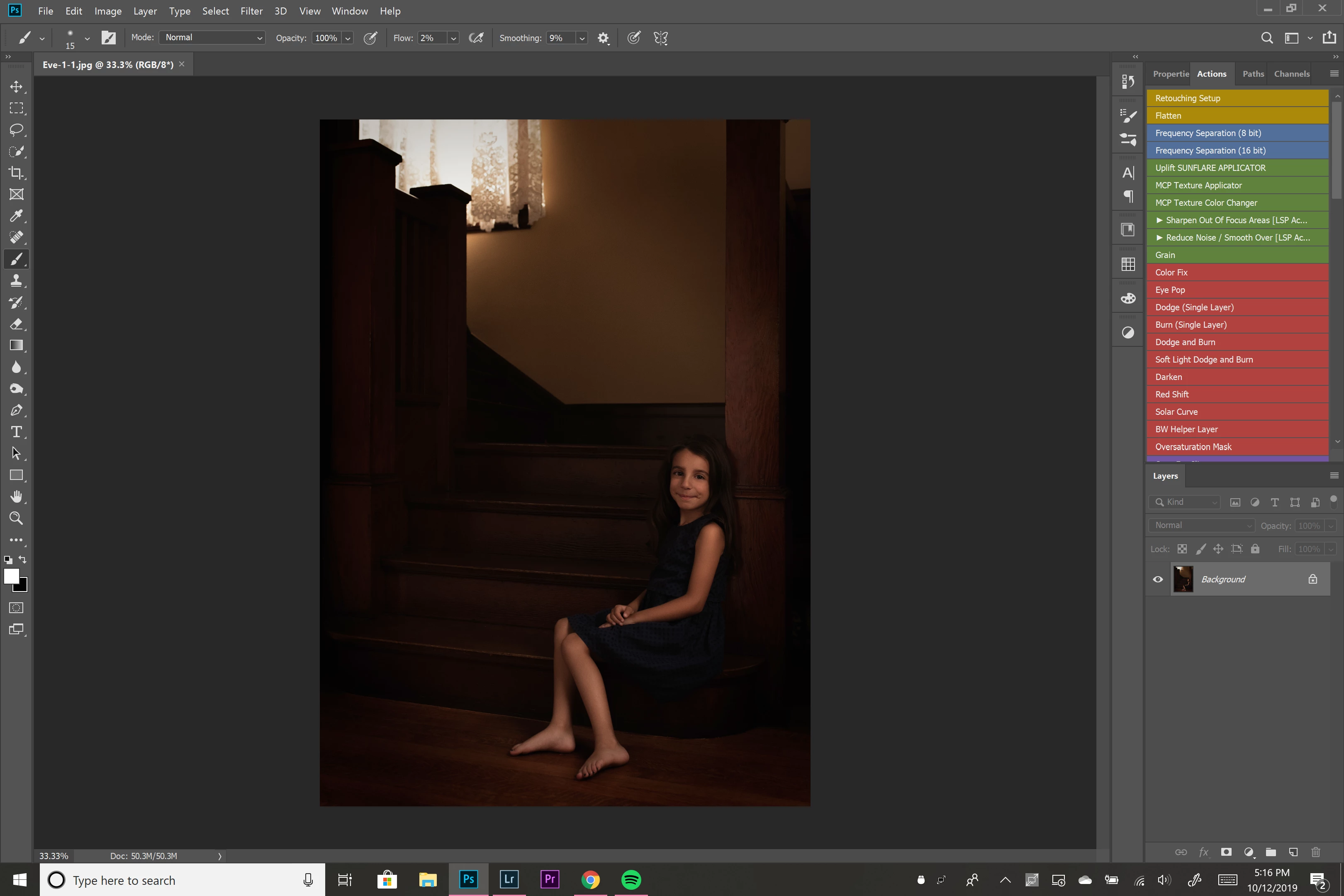This screenshot has width=1344, height=896.
Task: Select the Crop tool
Action: pyautogui.click(x=16, y=173)
